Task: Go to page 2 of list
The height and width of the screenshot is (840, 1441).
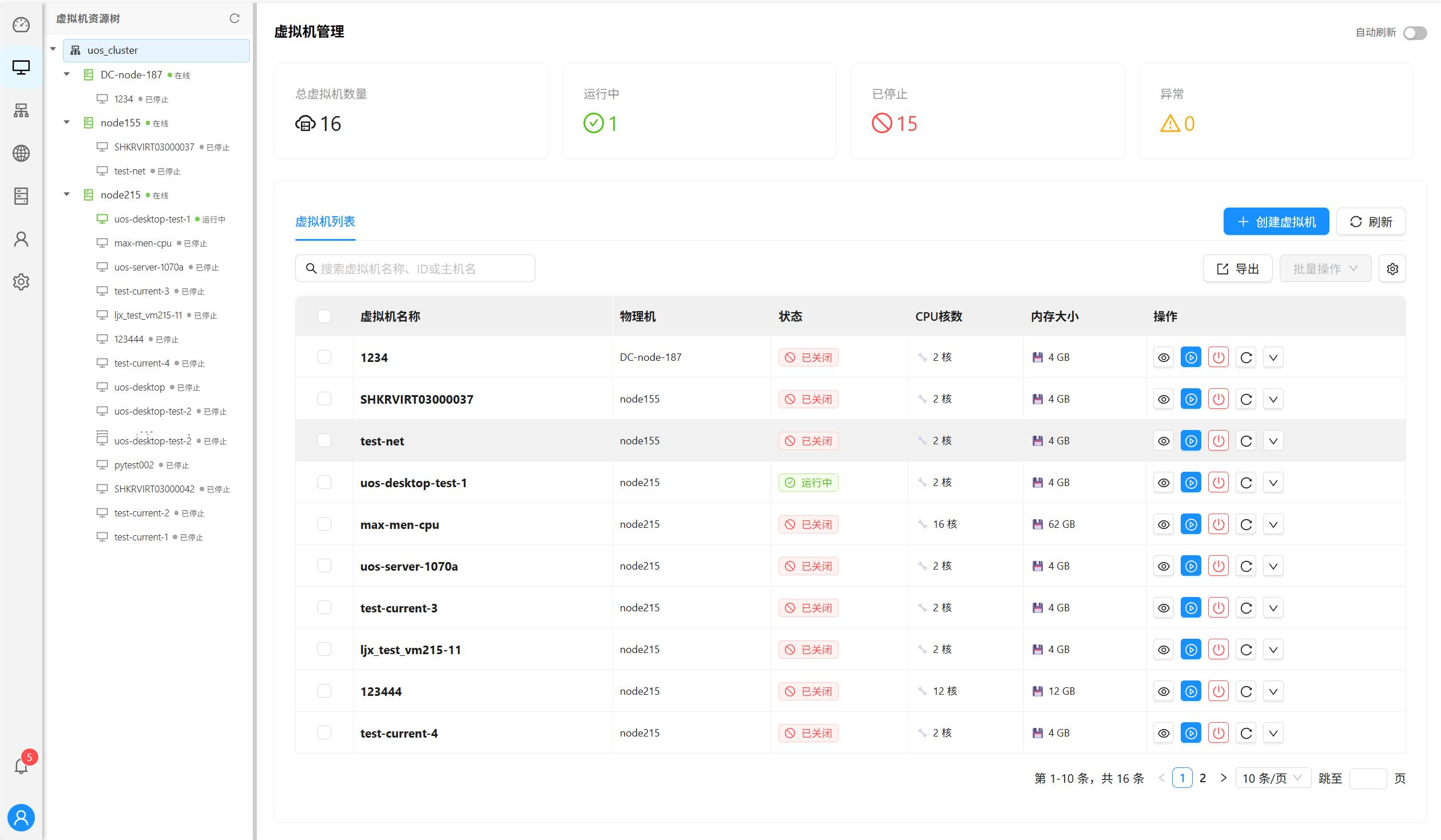Action: [1202, 778]
